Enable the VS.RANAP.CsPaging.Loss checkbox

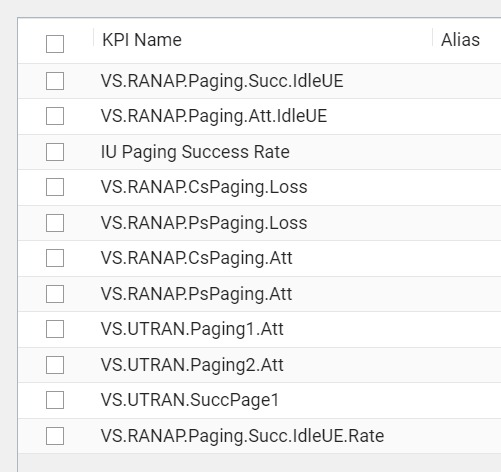click(55, 187)
